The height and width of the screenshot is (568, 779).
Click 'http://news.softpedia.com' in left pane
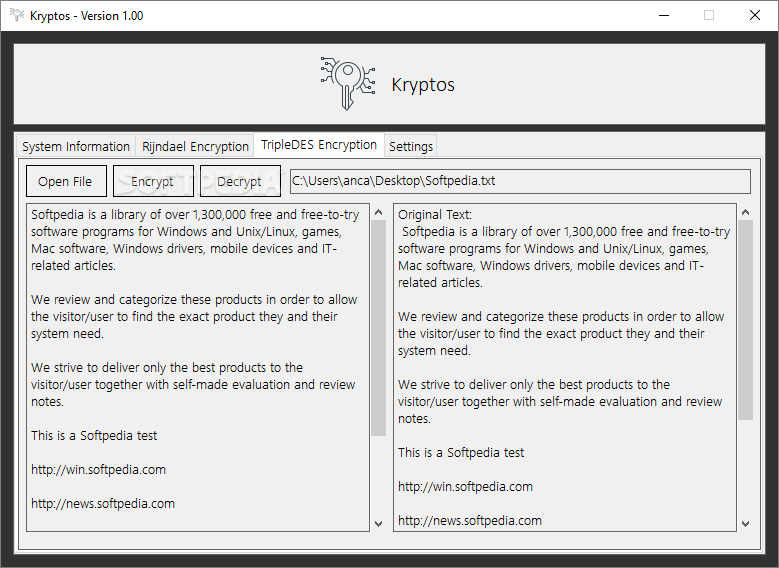click(103, 503)
